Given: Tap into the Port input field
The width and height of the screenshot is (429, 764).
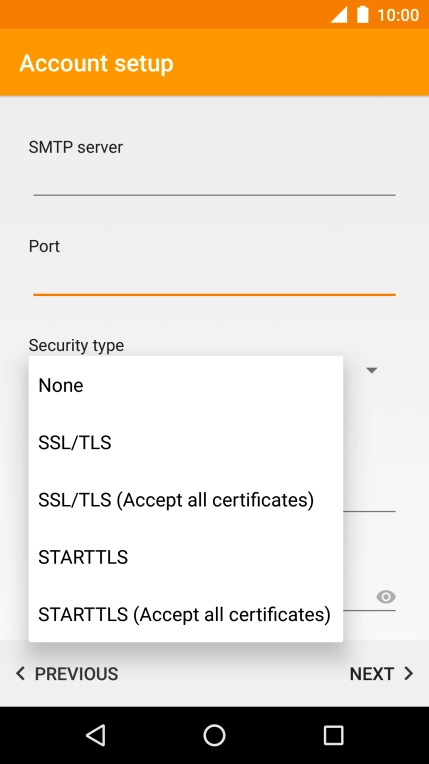Looking at the screenshot, I should tap(214, 280).
